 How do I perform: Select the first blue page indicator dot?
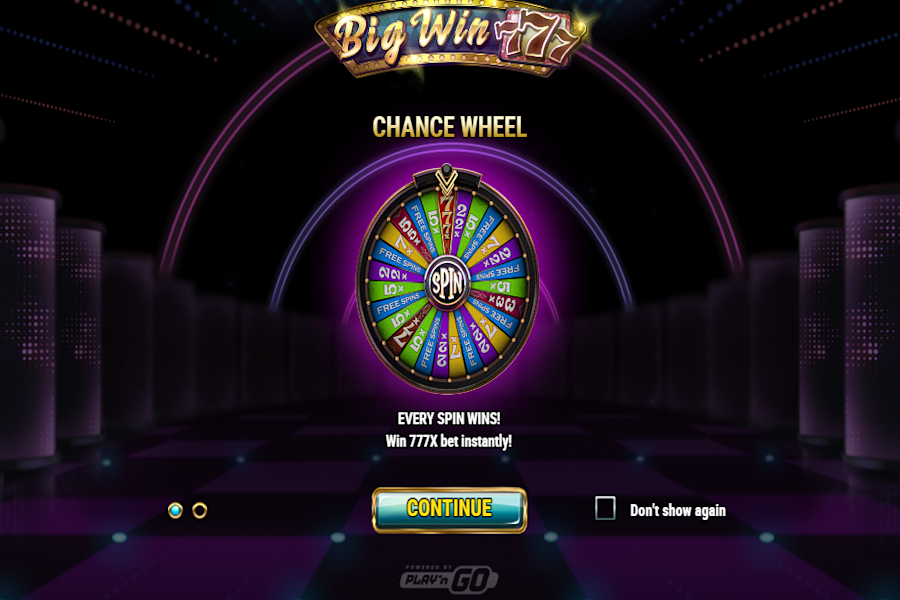[175, 510]
